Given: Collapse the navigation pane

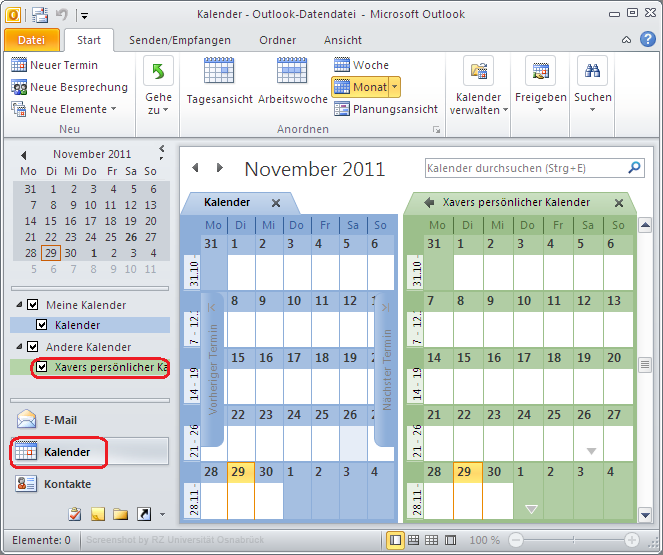Looking at the screenshot, I should coord(162,148).
